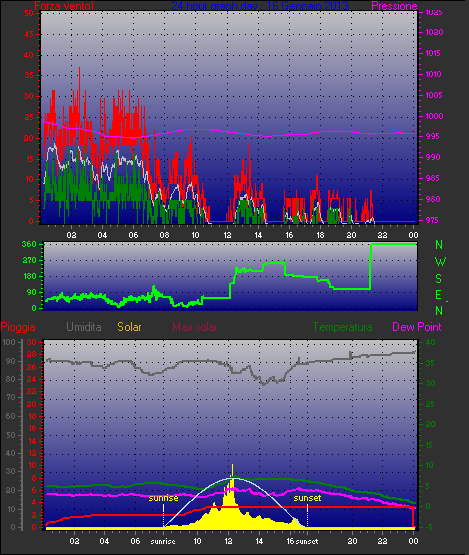Screen dimensions: 469x555
Task: Click the 'Max solar' legend label
Action: click(195, 327)
